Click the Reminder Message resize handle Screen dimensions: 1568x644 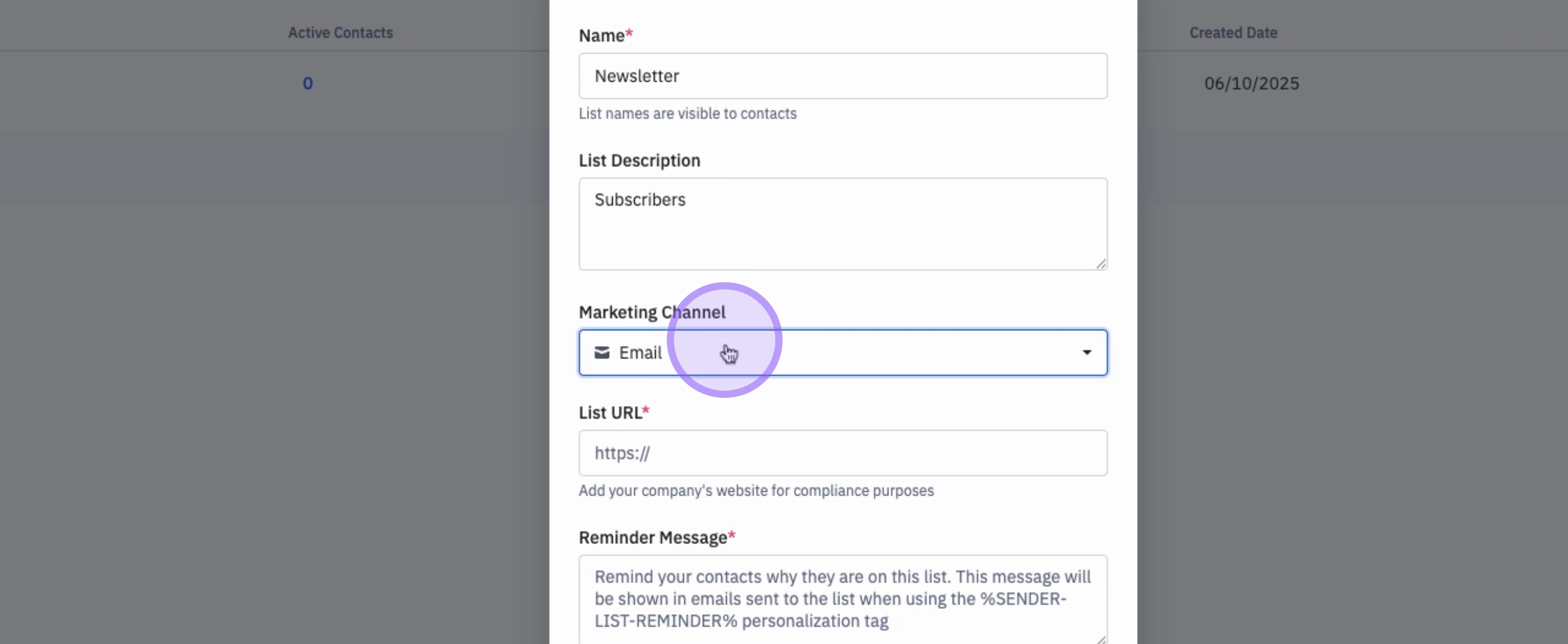1100,639
